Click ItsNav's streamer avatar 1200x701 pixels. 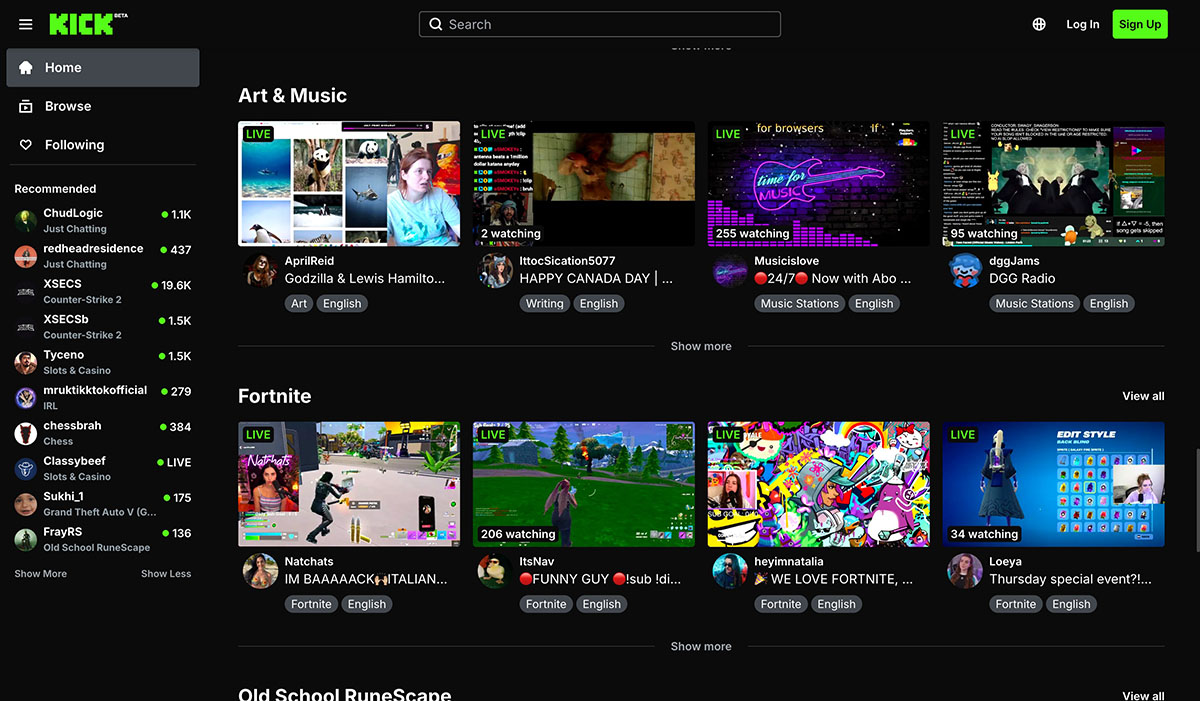point(496,571)
